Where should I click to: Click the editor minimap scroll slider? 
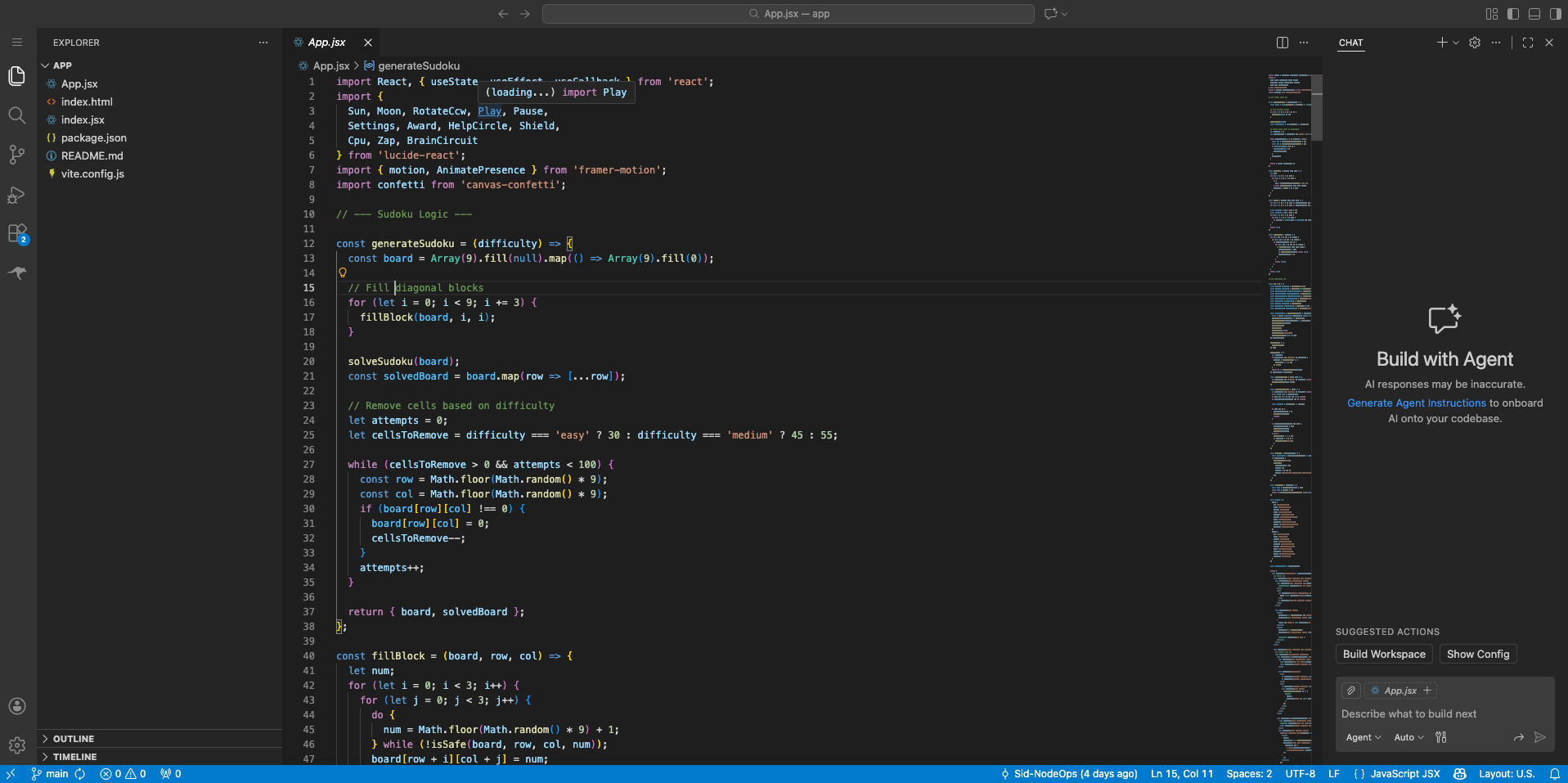coord(1316,107)
